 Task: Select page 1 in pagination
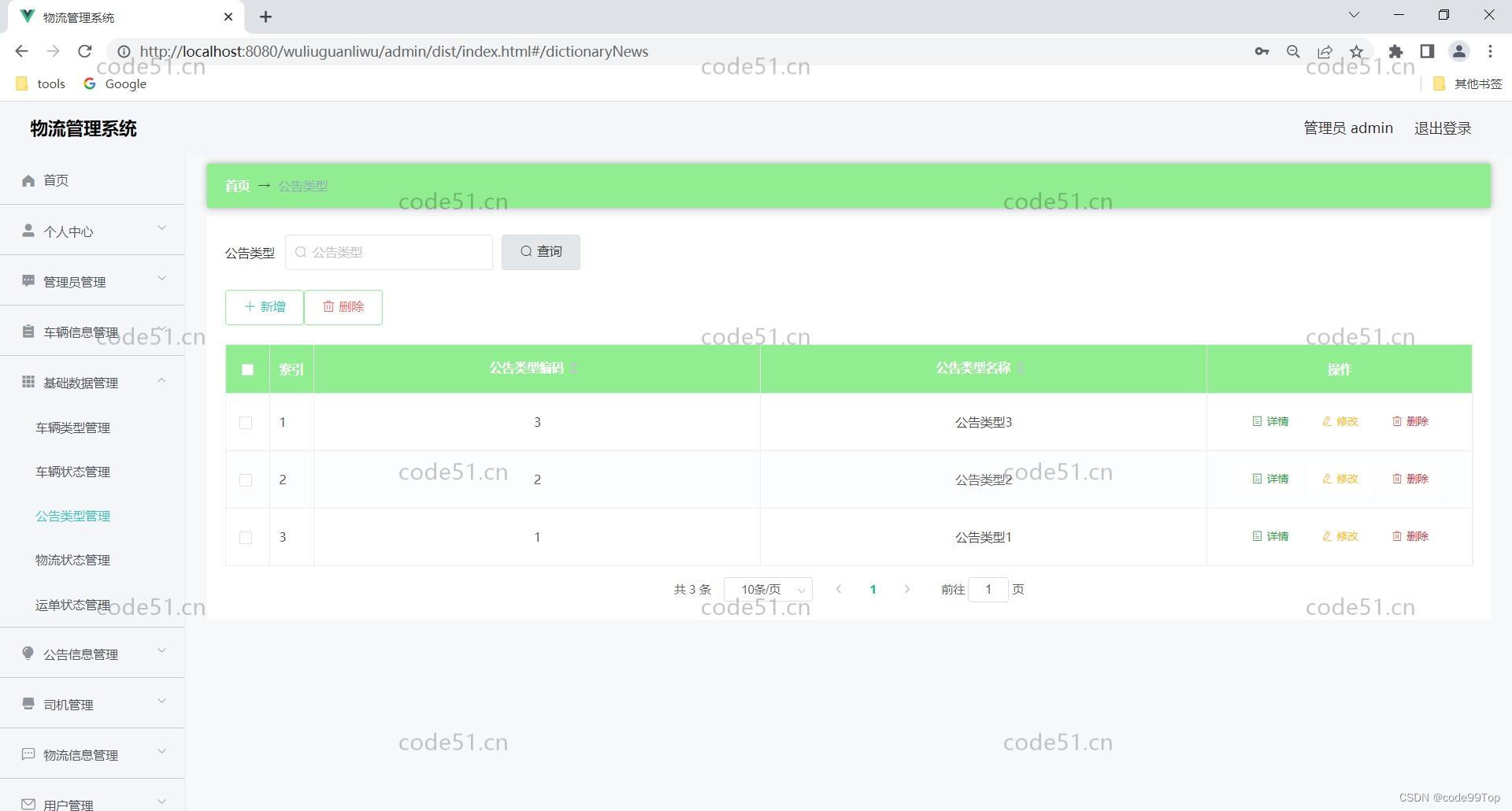pyautogui.click(x=873, y=589)
